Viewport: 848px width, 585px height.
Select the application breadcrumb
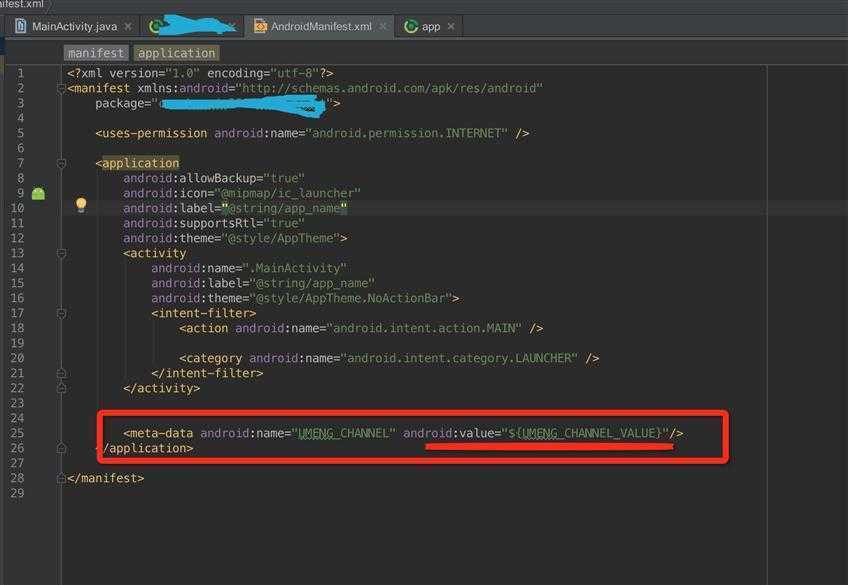point(176,53)
